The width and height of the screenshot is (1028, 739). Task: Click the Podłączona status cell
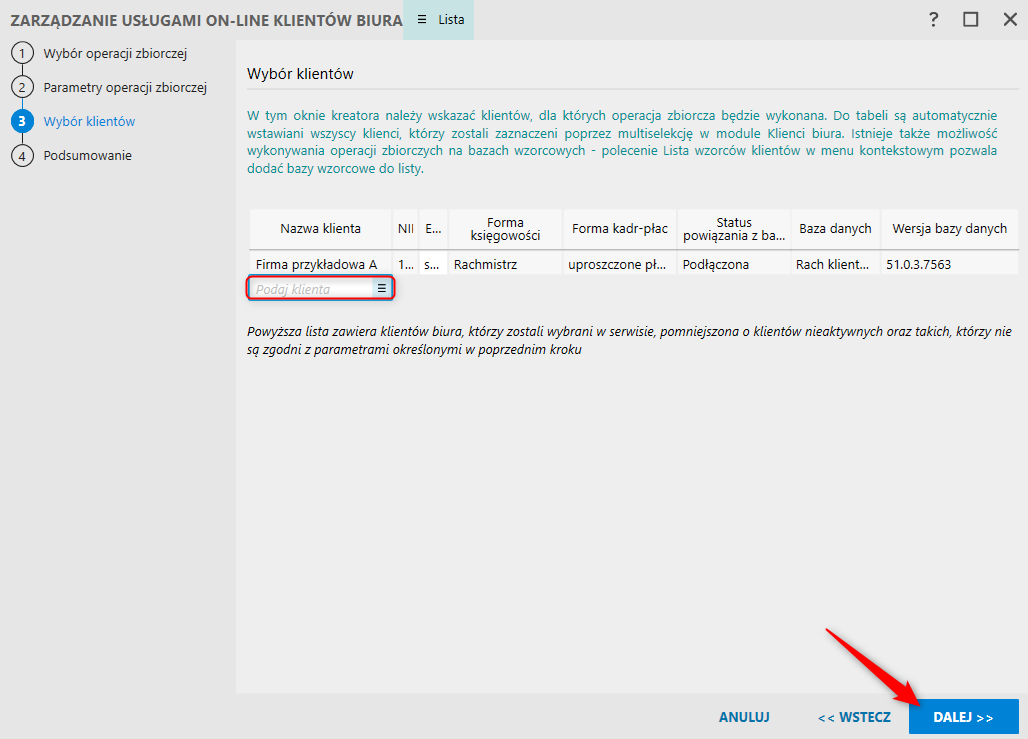pyautogui.click(x=734, y=264)
